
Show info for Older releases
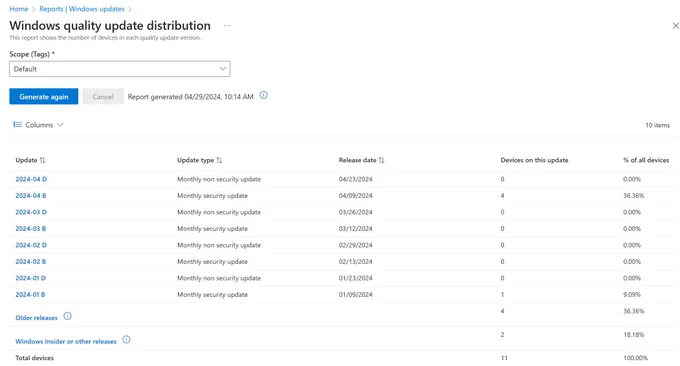(67, 316)
